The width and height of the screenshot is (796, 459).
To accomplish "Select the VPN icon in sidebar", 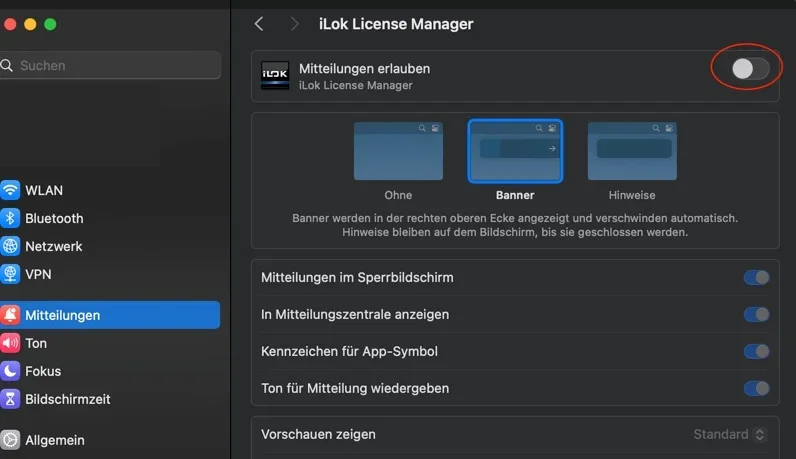I will (x=10, y=274).
